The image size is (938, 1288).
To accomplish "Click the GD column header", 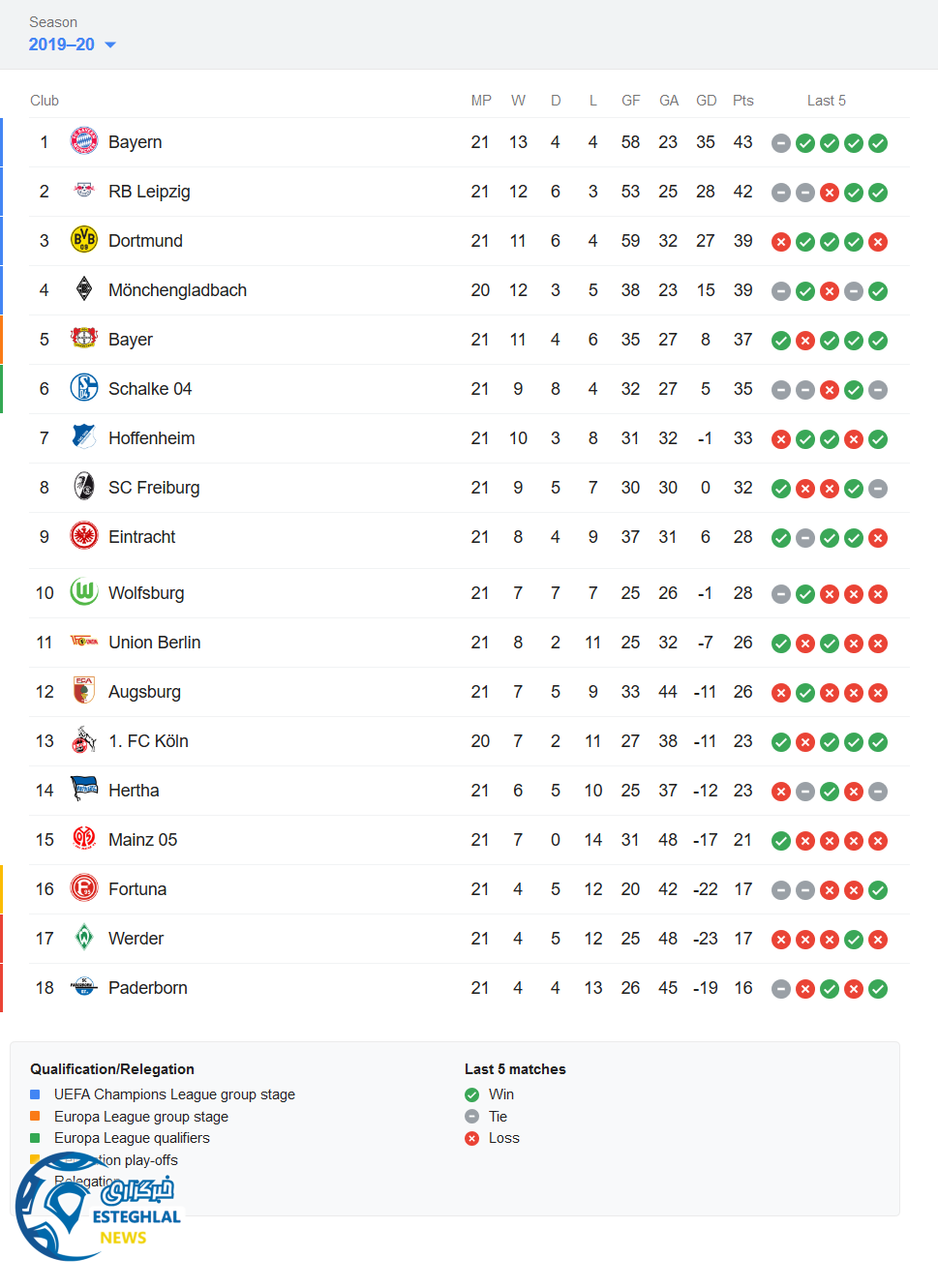I will pyautogui.click(x=706, y=101).
